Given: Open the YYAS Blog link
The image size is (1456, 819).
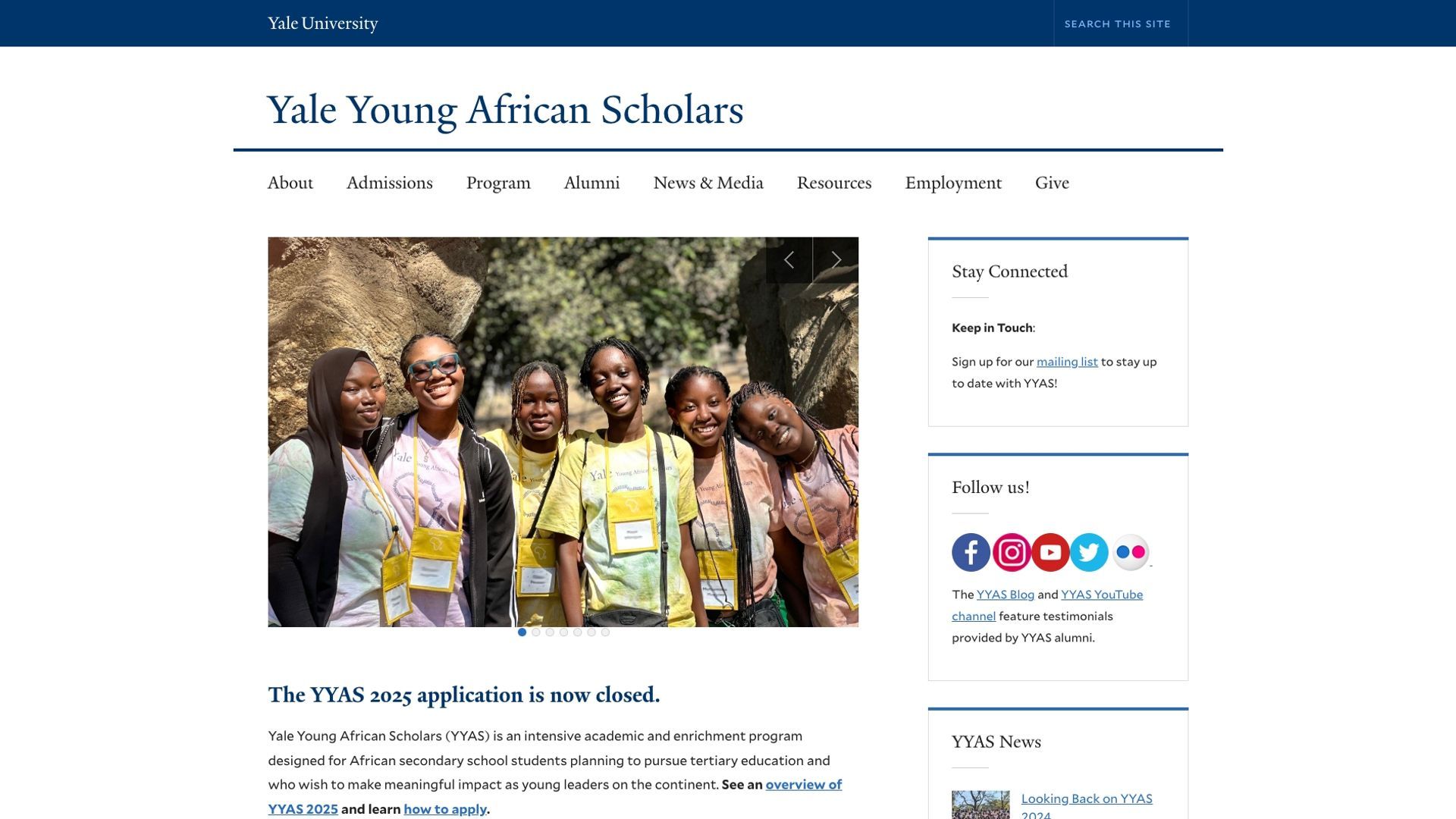Looking at the screenshot, I should pos(1005,595).
